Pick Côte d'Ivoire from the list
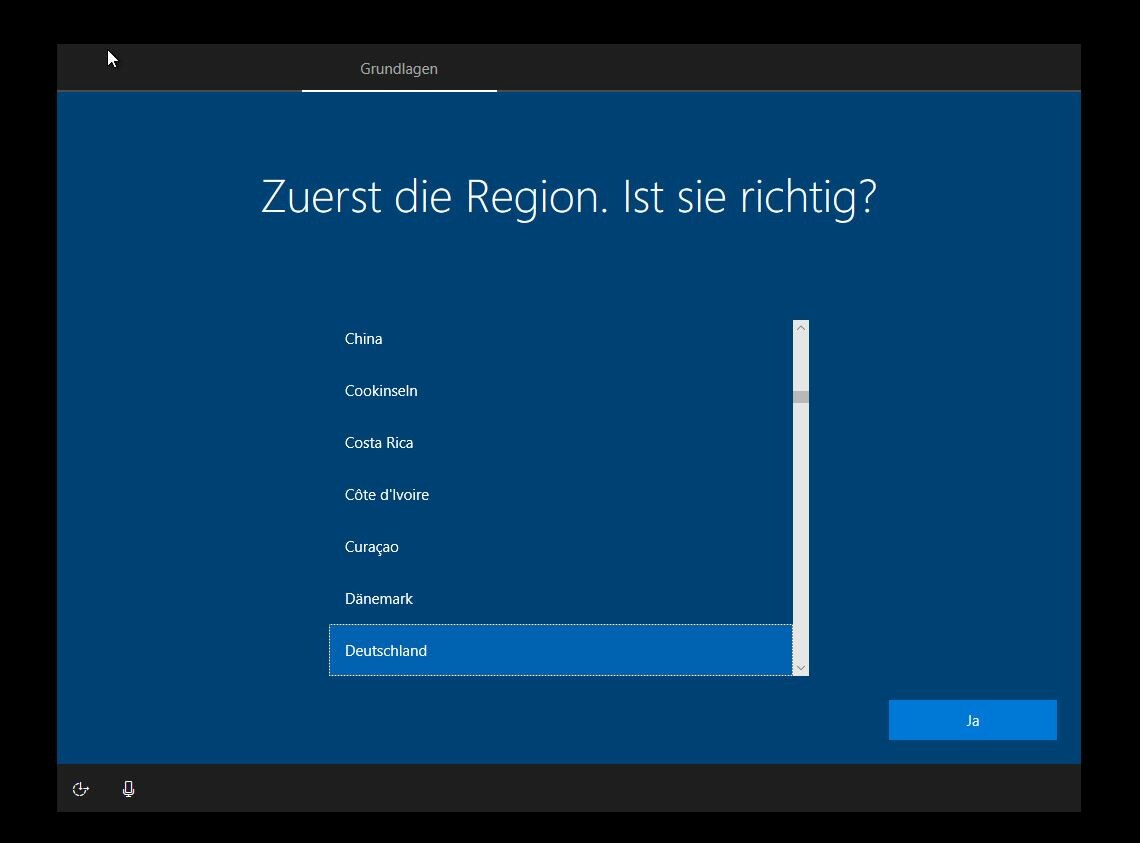The width and height of the screenshot is (1140, 843). coord(561,495)
